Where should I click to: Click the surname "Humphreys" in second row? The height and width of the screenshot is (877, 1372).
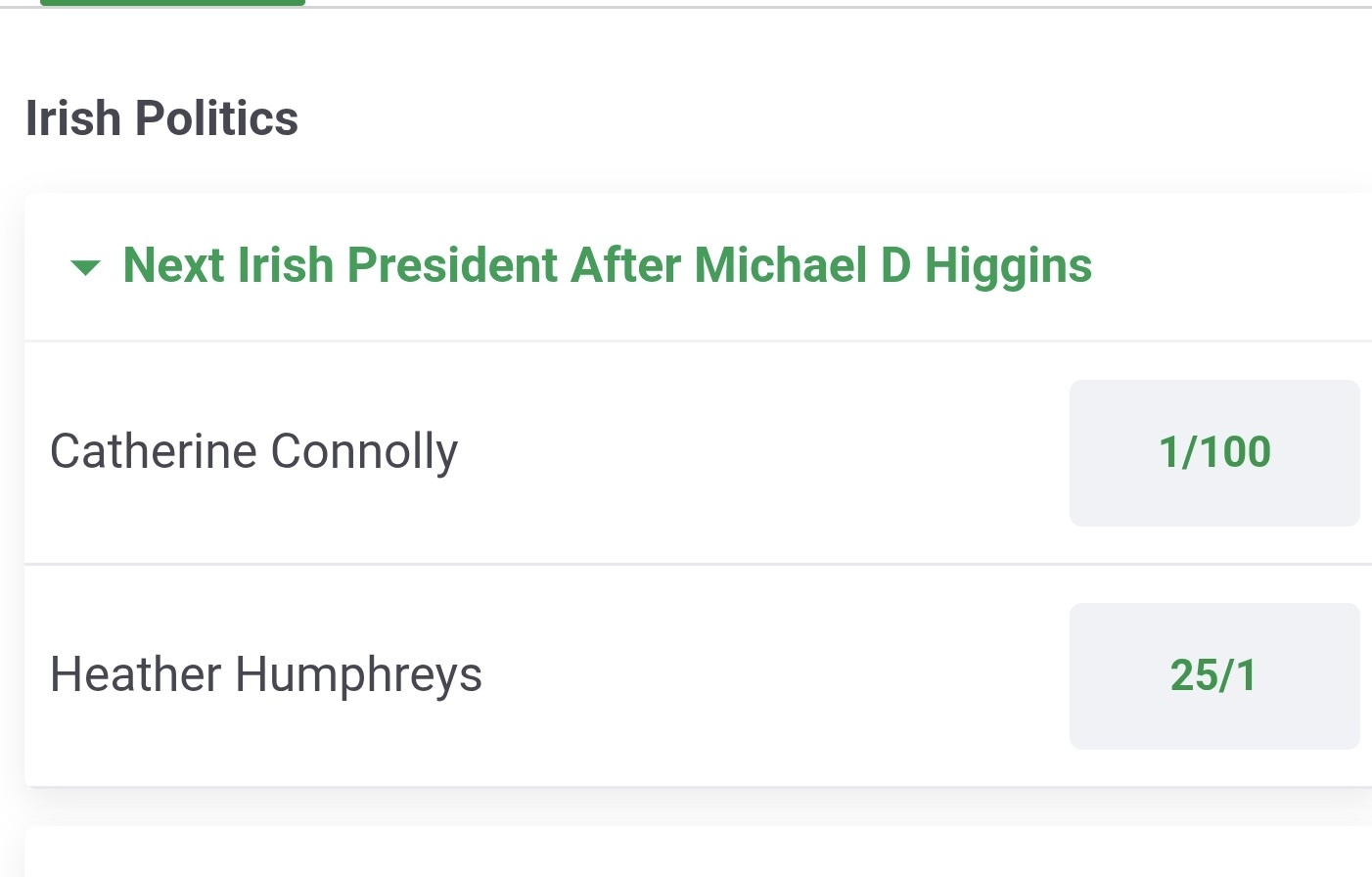(x=358, y=675)
